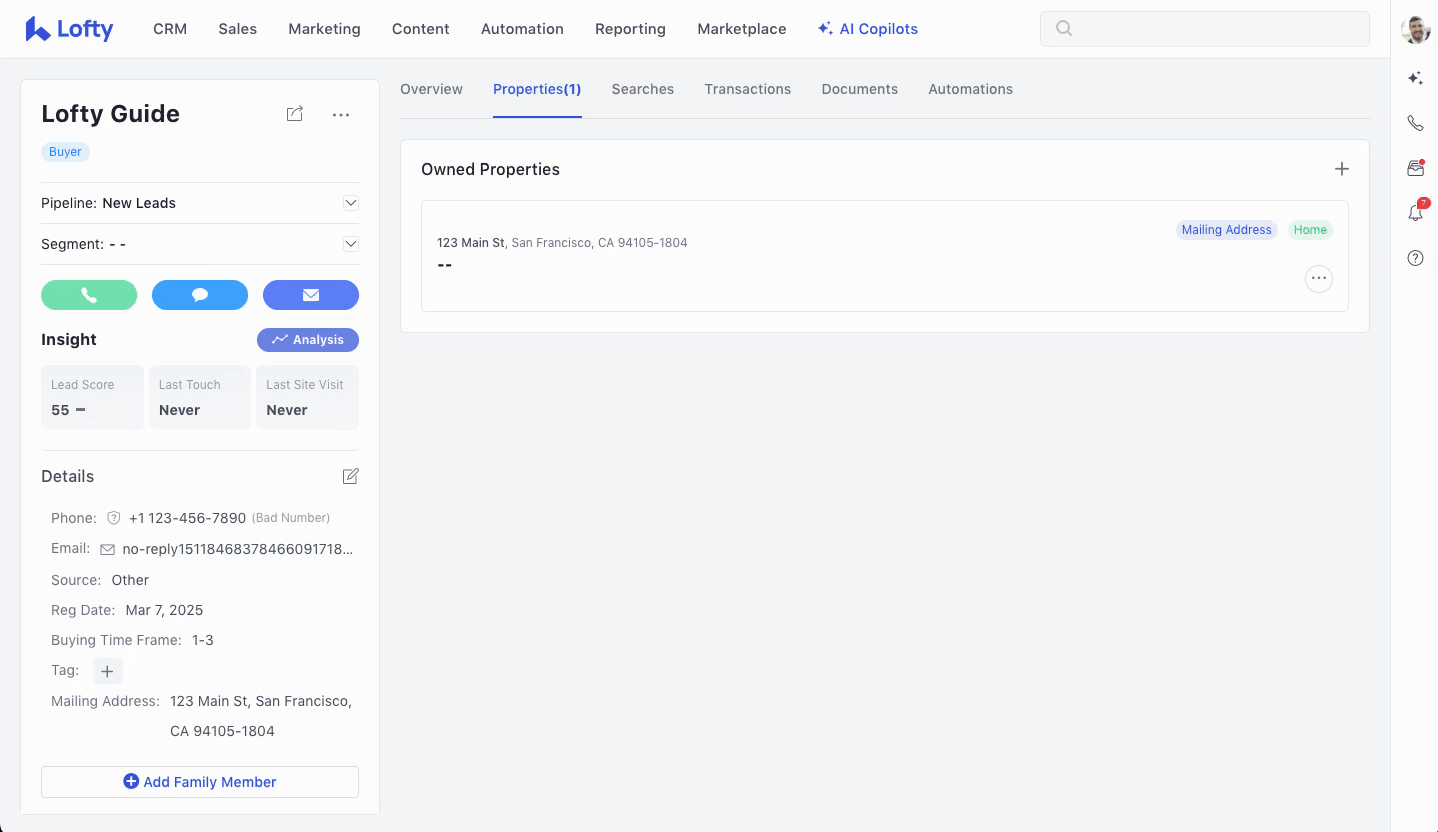The height and width of the screenshot is (832, 1438).
Task: Click the purple email envelope button
Action: tap(310, 295)
